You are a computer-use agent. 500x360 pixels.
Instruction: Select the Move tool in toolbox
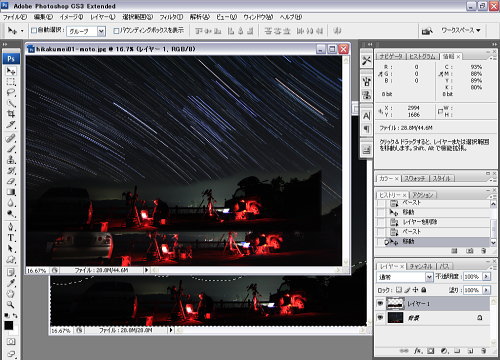(x=11, y=71)
